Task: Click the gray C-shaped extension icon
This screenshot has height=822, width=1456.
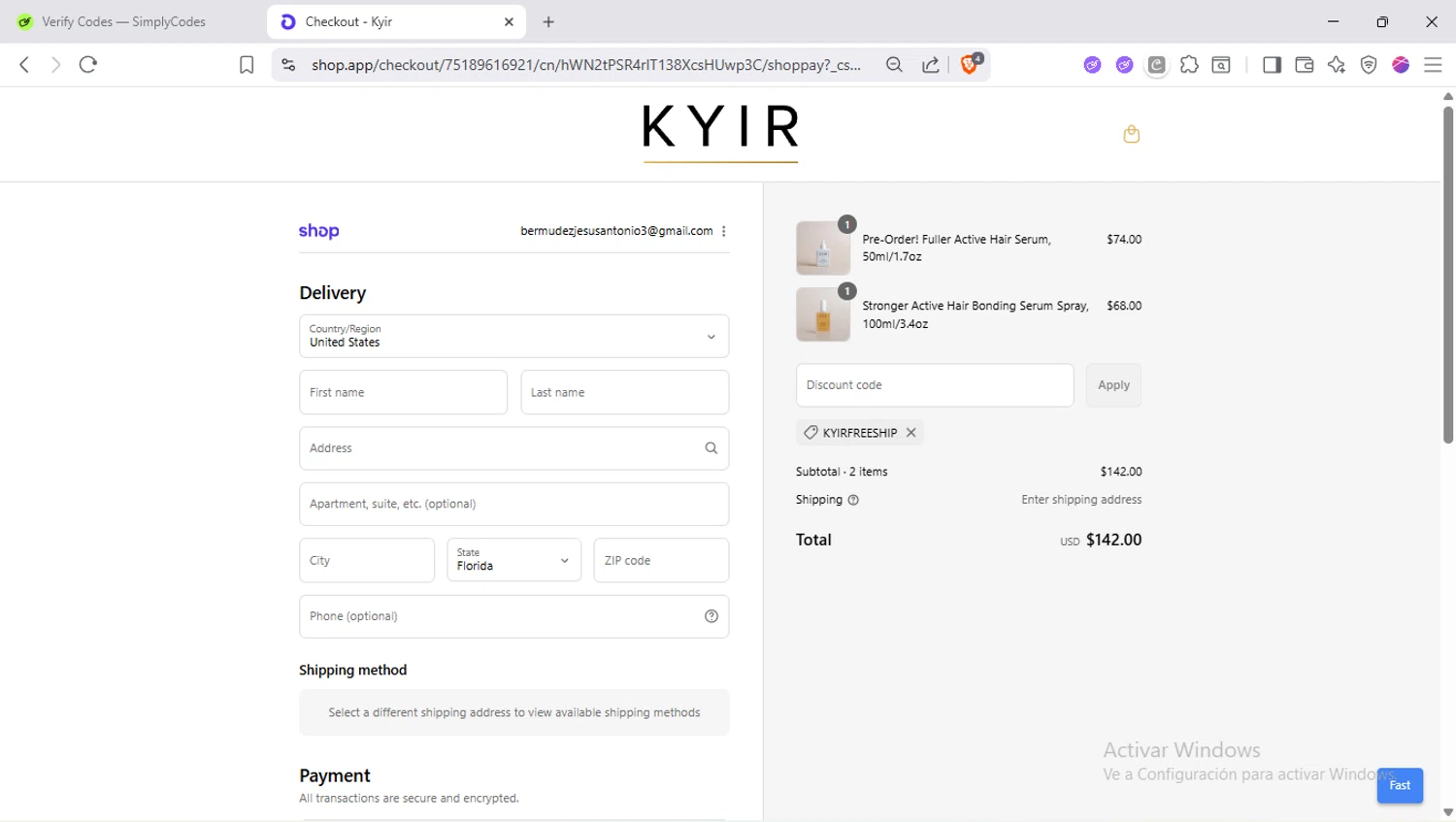Action: (1157, 65)
